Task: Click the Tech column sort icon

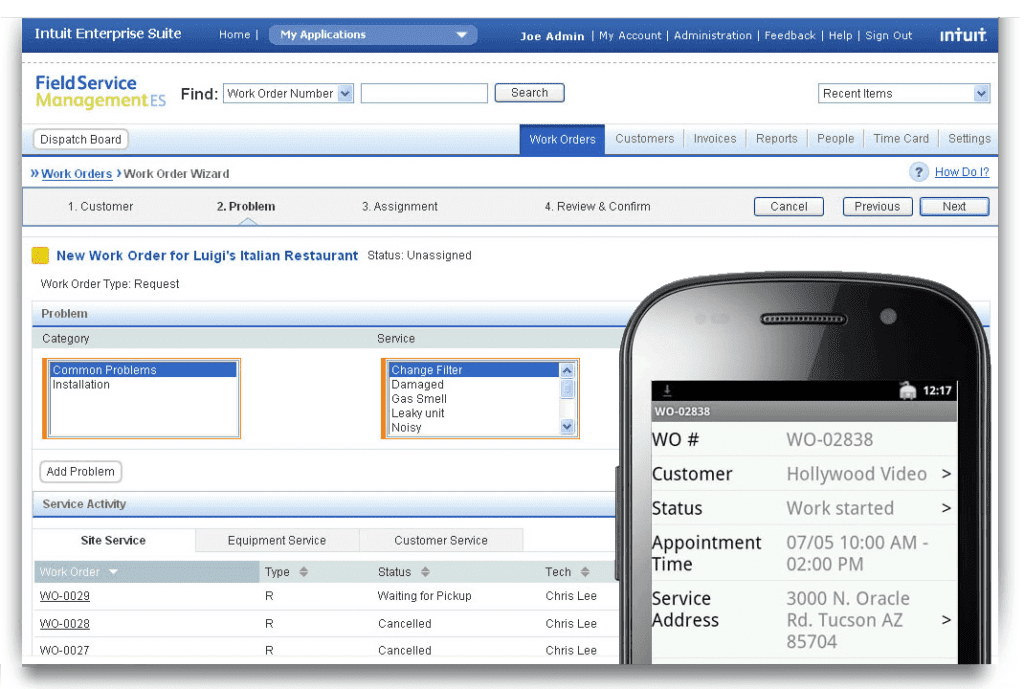Action: [585, 571]
